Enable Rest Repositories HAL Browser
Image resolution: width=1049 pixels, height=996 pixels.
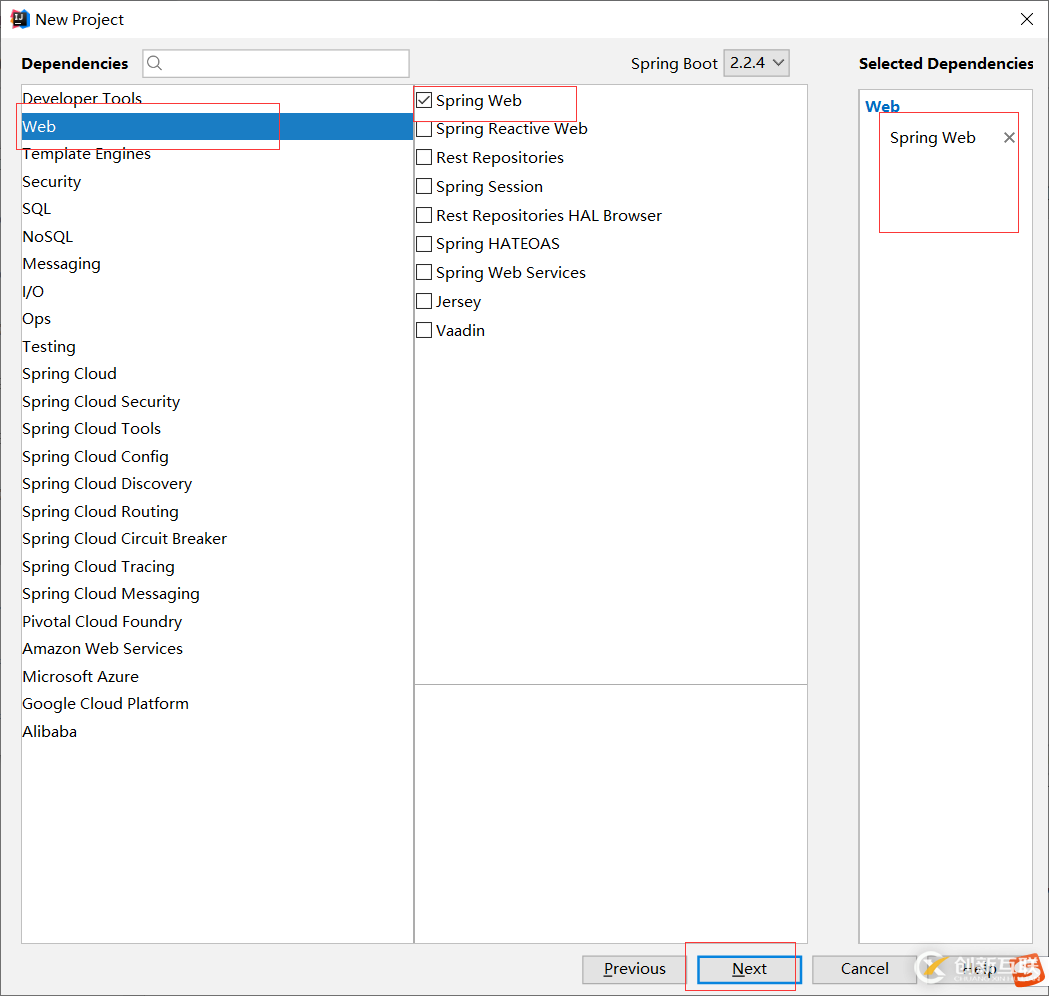(x=424, y=215)
